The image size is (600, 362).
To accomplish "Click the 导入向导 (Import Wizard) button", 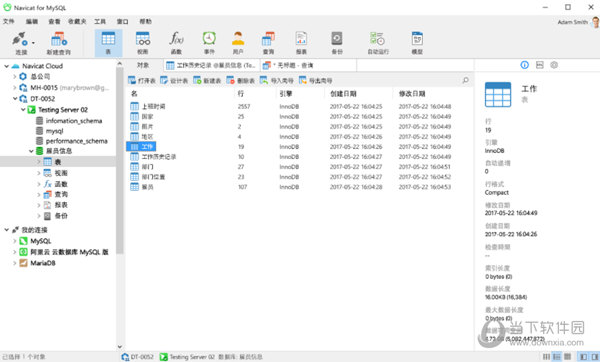I will (x=276, y=80).
